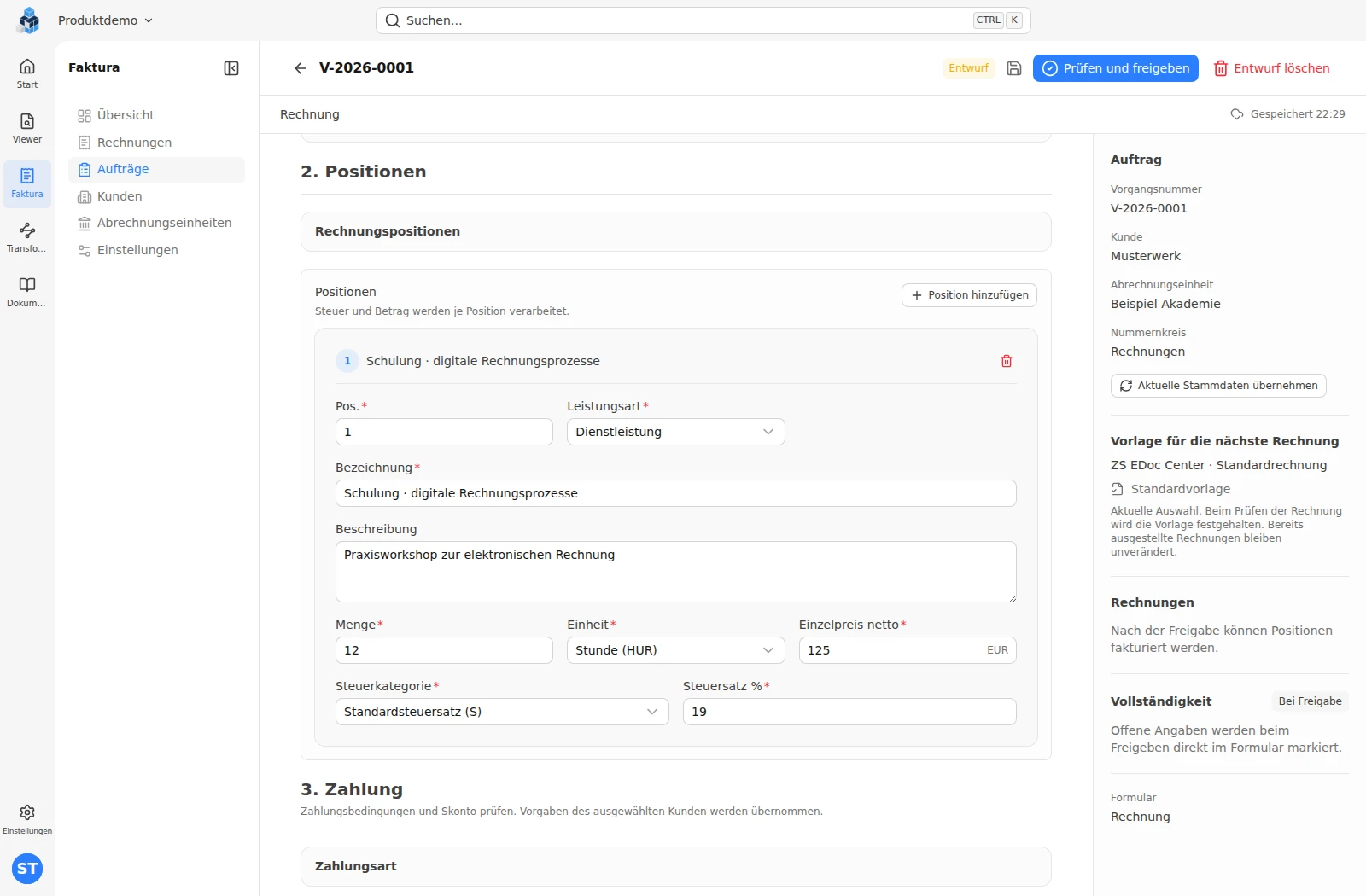Click the Zahlungsart section header
This screenshot has width=1366, height=896.
tap(676, 866)
